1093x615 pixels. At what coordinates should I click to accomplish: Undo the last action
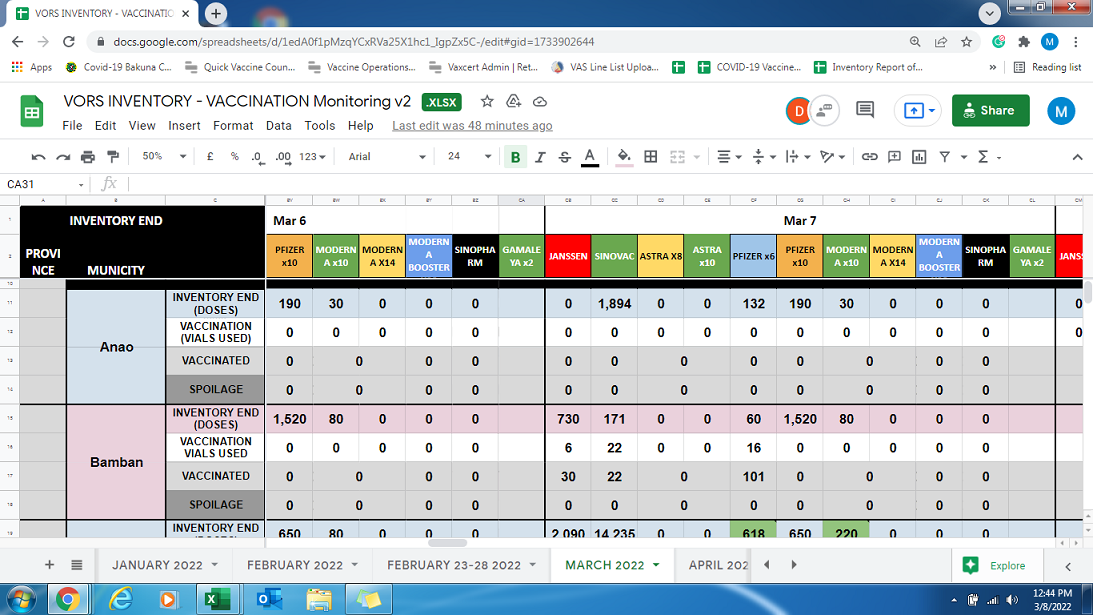point(38,157)
